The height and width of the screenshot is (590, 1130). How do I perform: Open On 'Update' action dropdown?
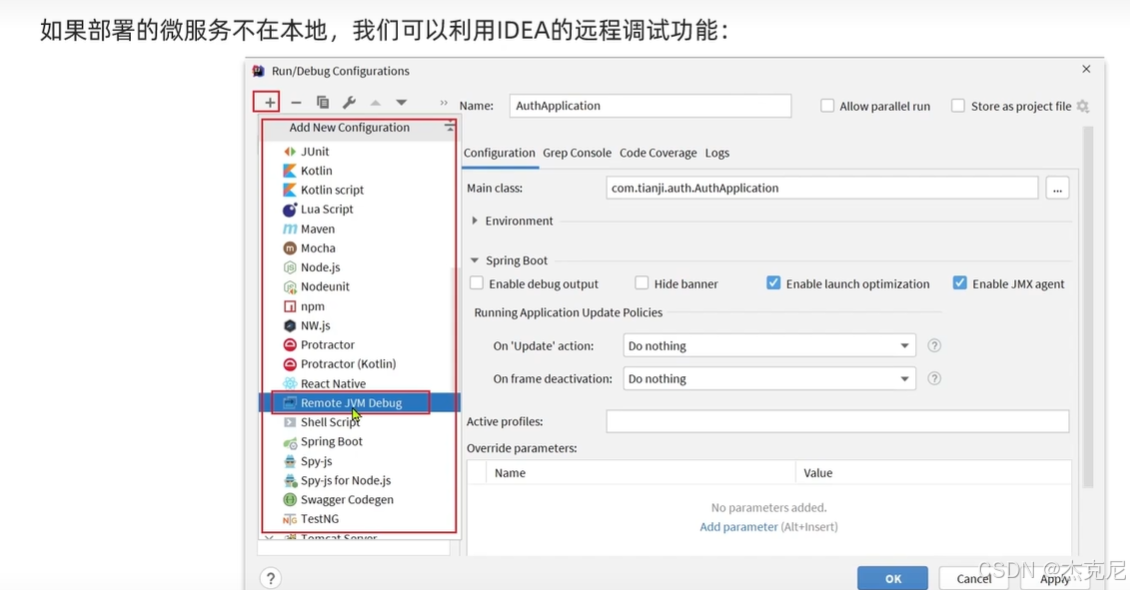(769, 346)
